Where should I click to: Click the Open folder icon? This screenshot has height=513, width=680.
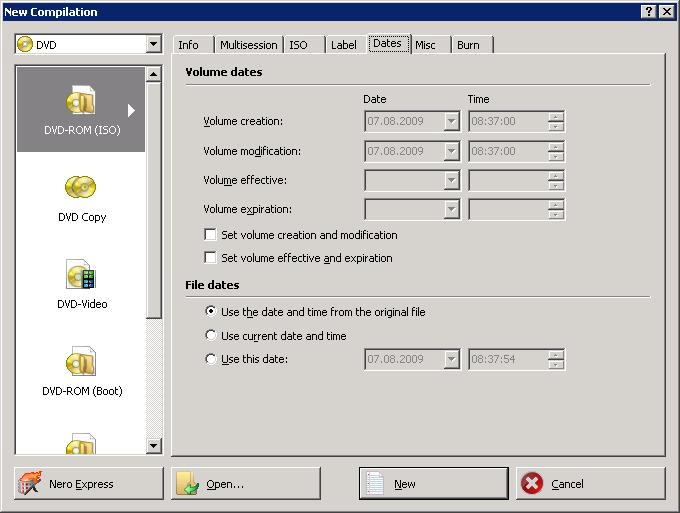click(x=187, y=483)
